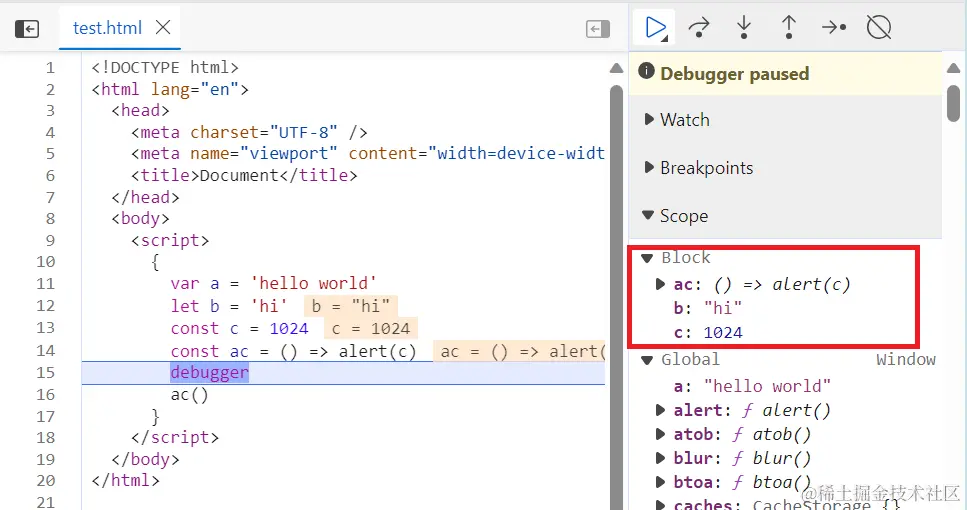Screen dimensions: 967x510
Task: Close the test.html tab
Action: pyautogui.click(x=163, y=27)
